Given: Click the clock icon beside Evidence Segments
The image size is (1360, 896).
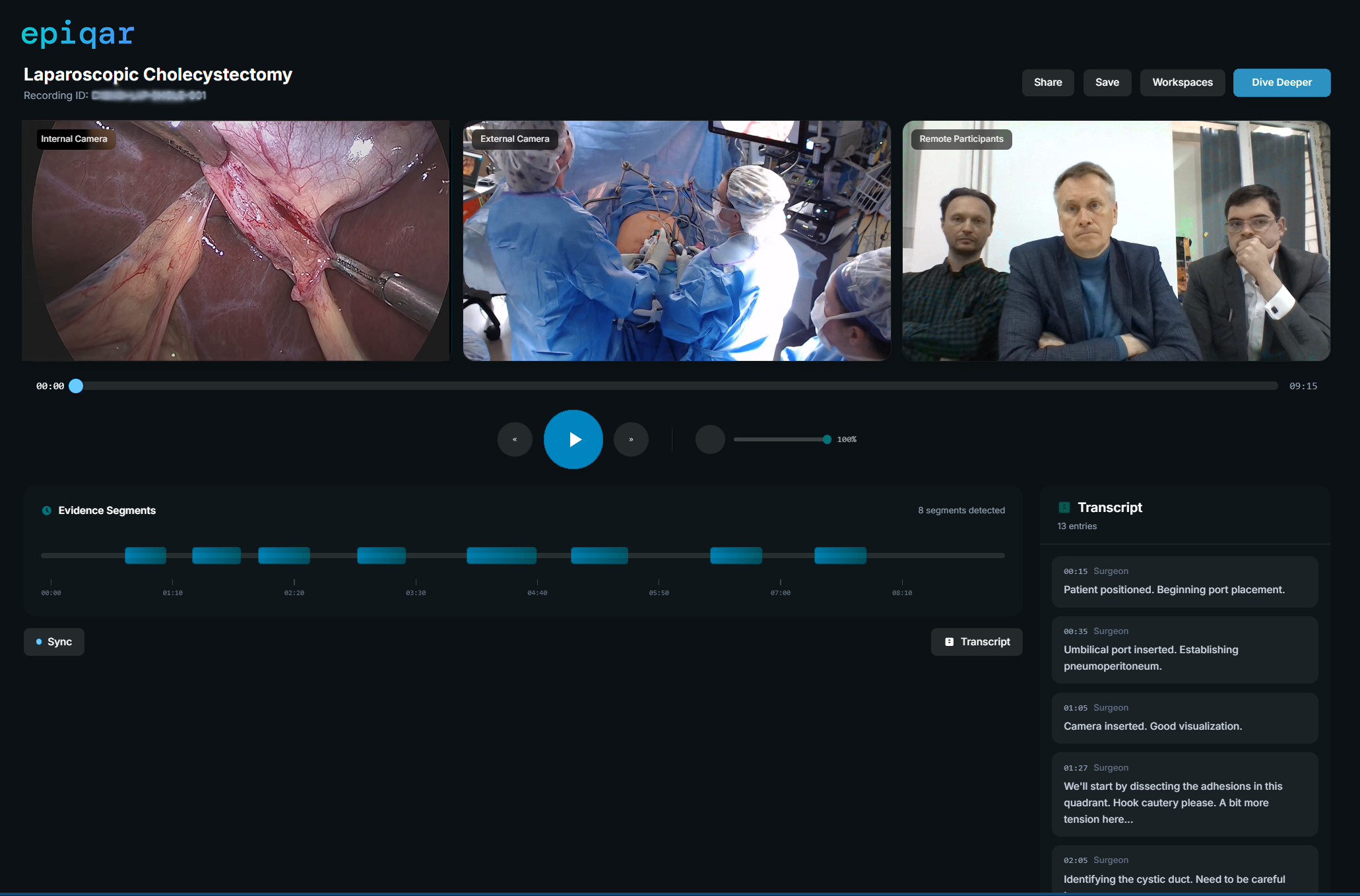Looking at the screenshot, I should tap(46, 510).
